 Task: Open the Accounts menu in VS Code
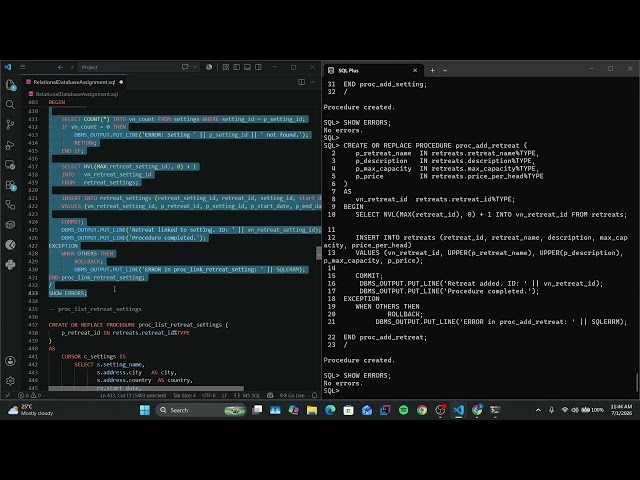tap(10, 361)
